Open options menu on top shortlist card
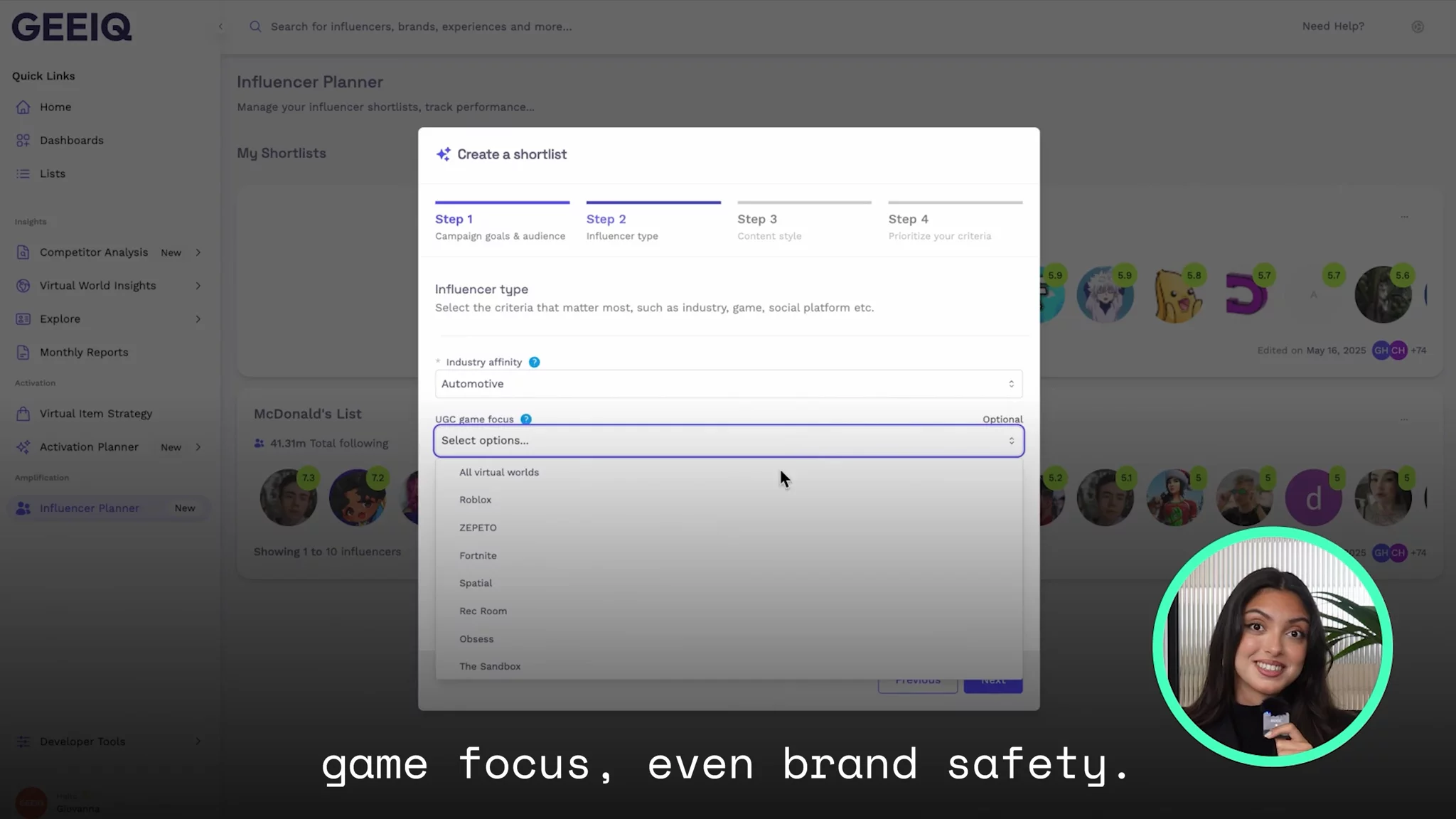Viewport: 1456px width, 819px height. pyautogui.click(x=1404, y=217)
